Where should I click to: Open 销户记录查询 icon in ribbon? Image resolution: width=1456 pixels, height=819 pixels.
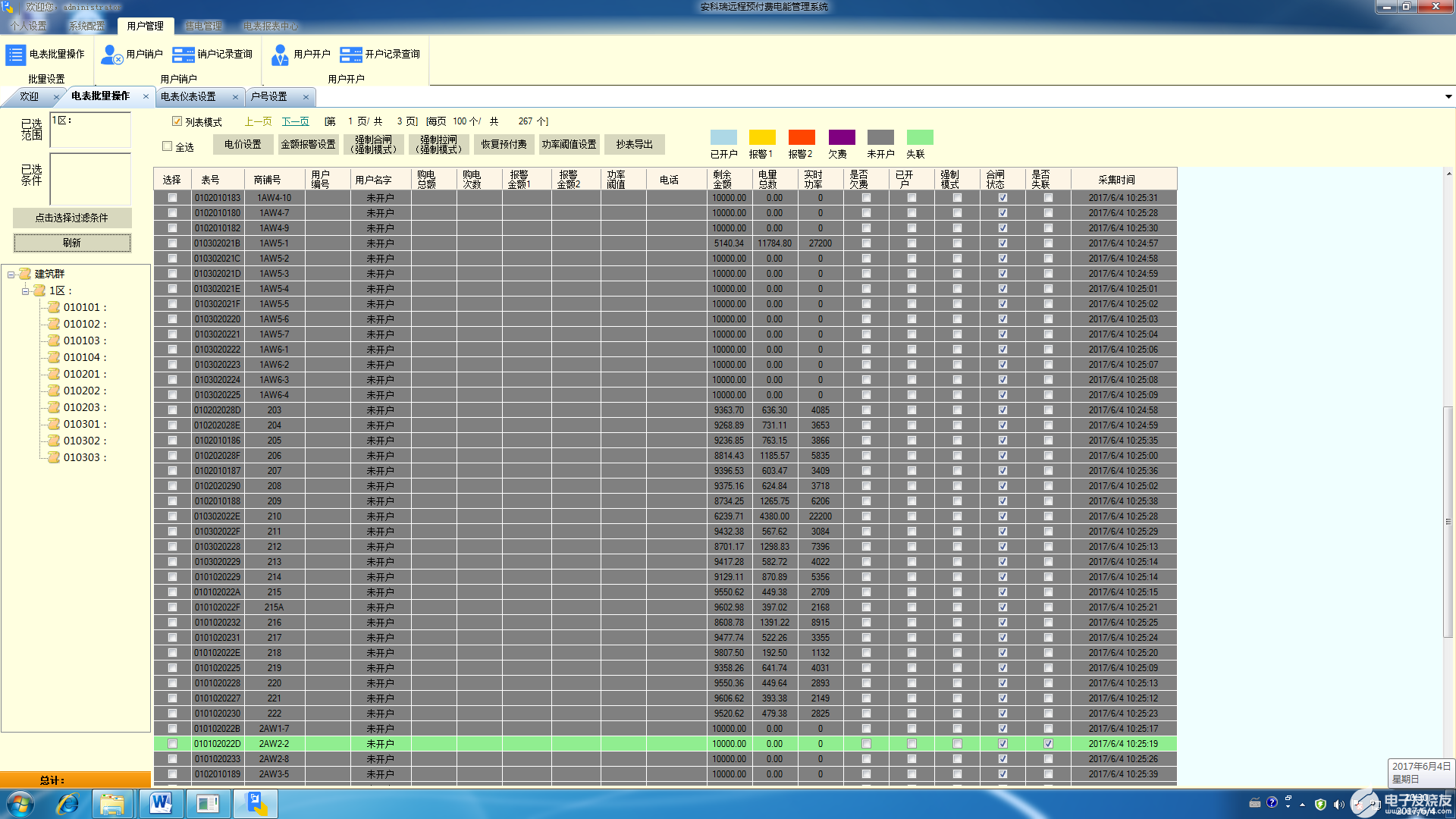[x=184, y=55]
